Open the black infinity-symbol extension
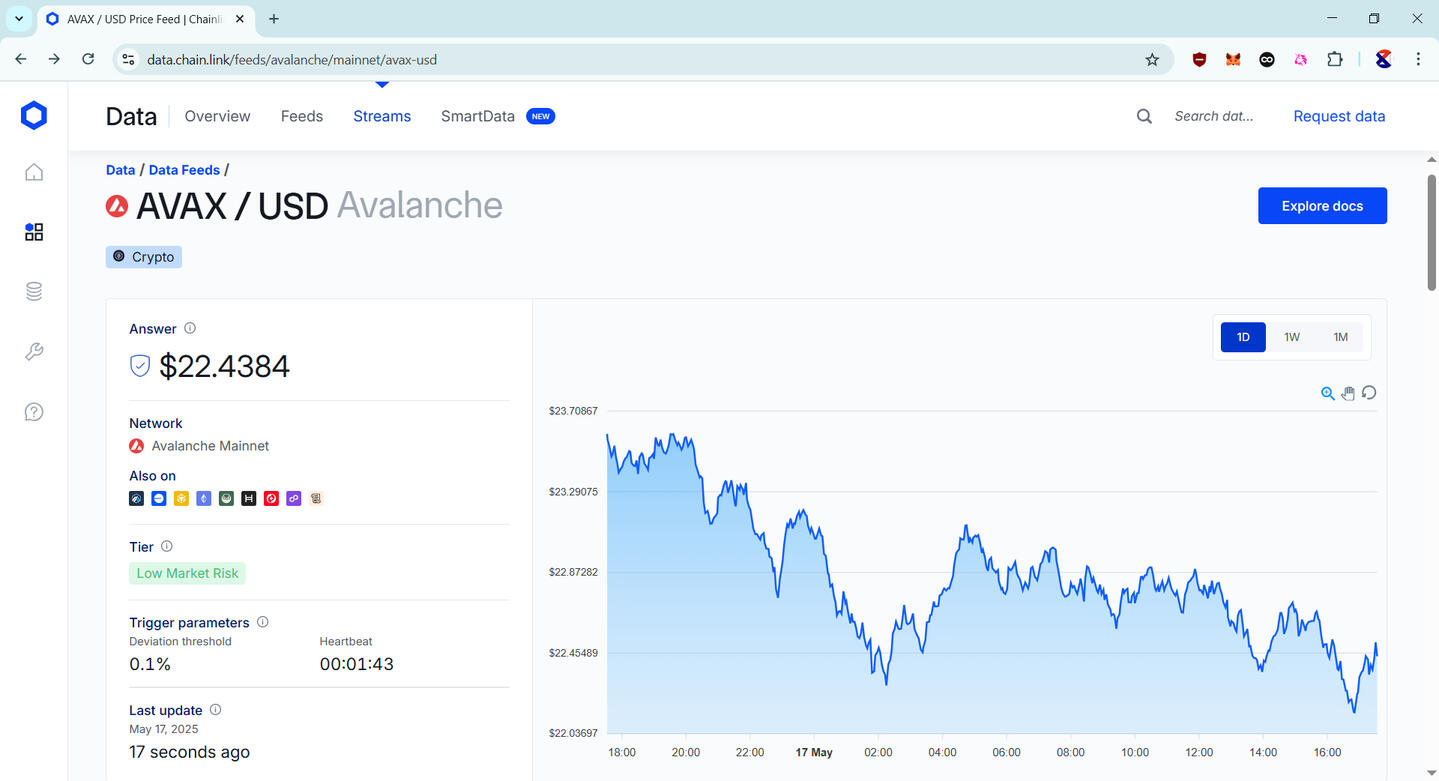1439x781 pixels. tap(1267, 60)
